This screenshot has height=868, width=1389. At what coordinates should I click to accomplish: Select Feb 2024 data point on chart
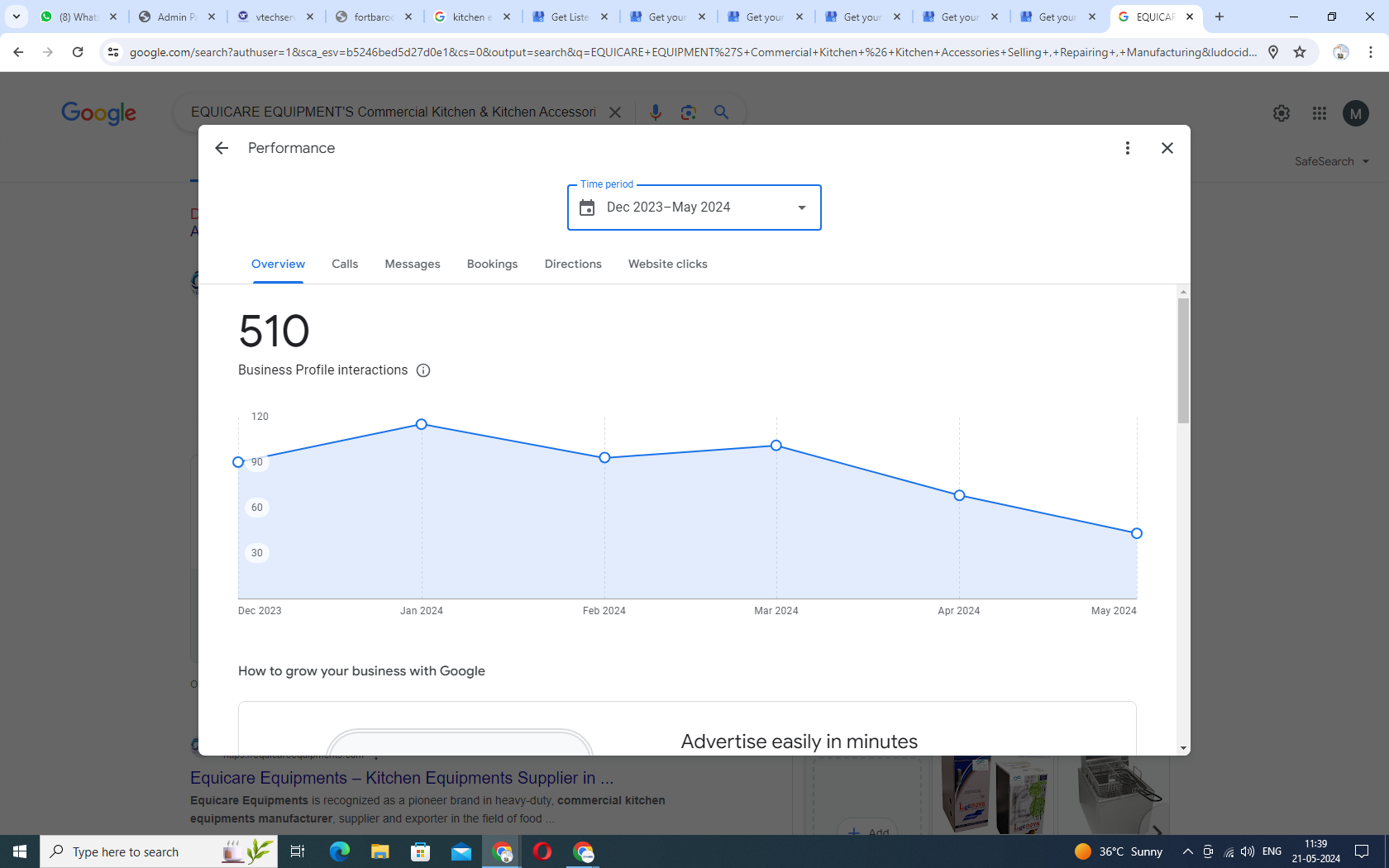tap(604, 458)
